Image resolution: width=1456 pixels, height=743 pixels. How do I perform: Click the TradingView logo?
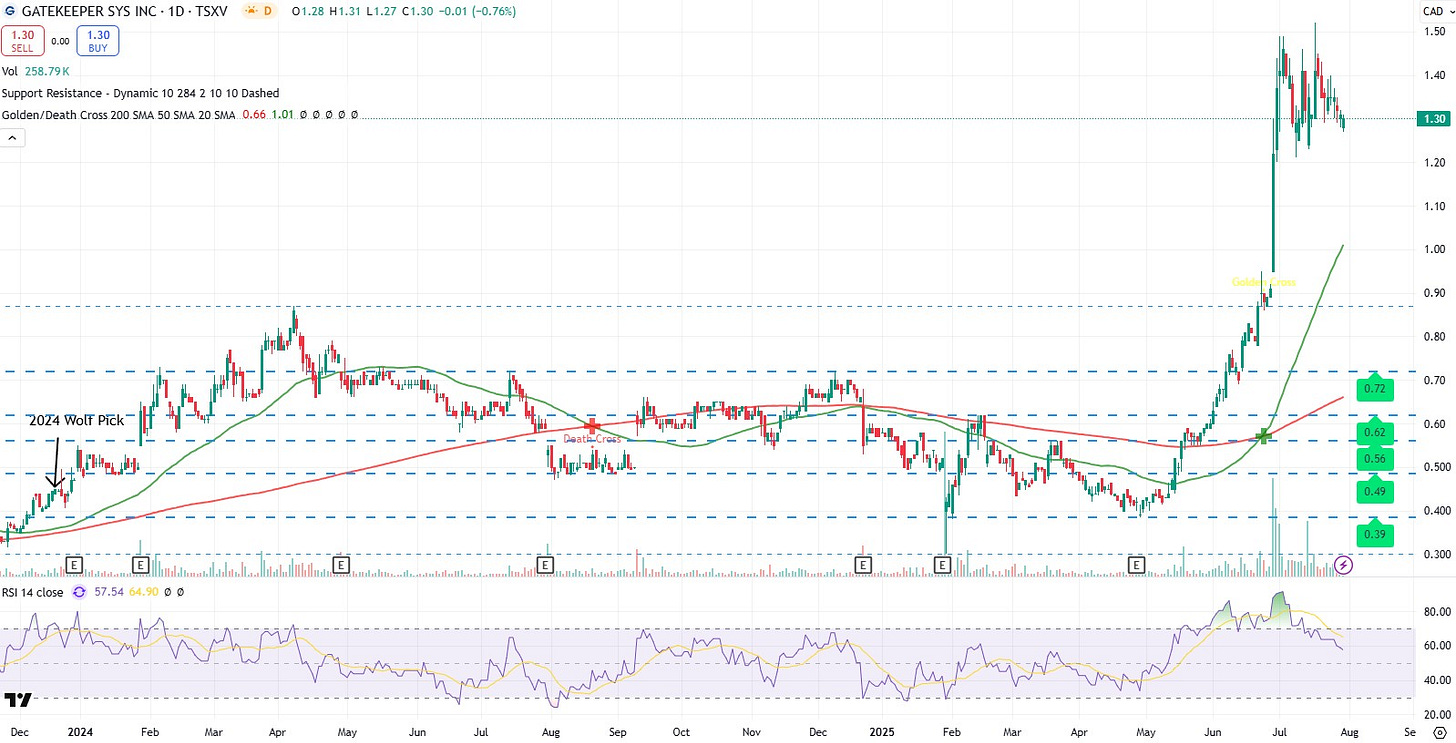18,699
